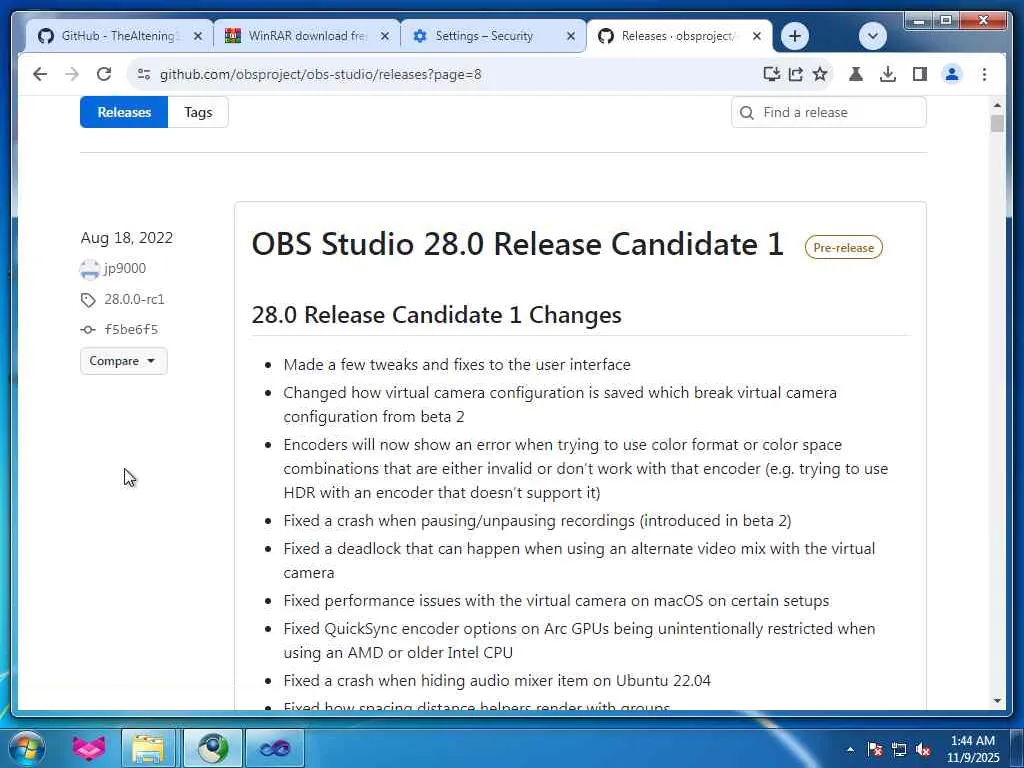Screen dimensions: 1024x768
Task: Focus the Find a release search box
Action: [828, 112]
